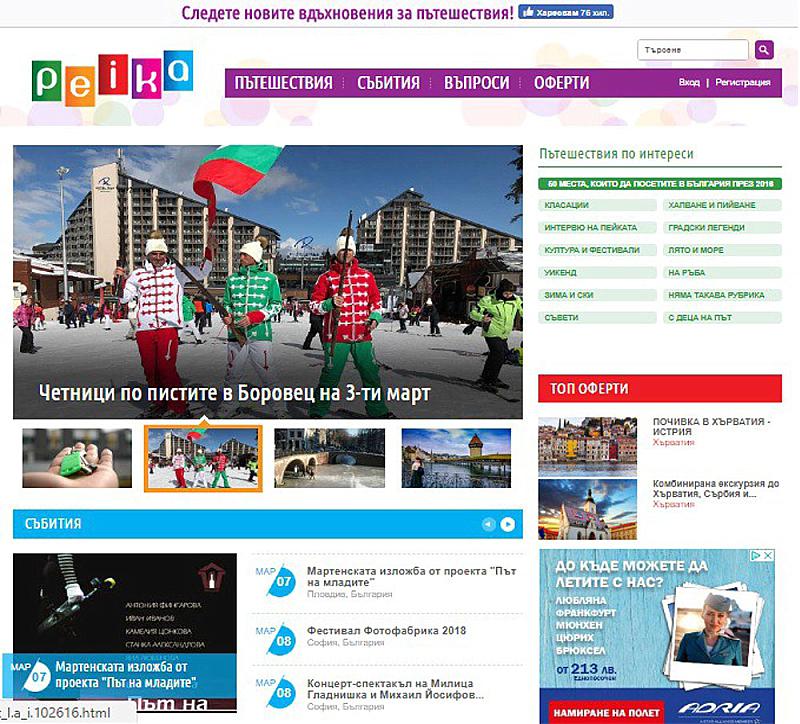This screenshot has height=724, width=800.
Task: Click the purple search magnifier button
Action: click(x=764, y=50)
